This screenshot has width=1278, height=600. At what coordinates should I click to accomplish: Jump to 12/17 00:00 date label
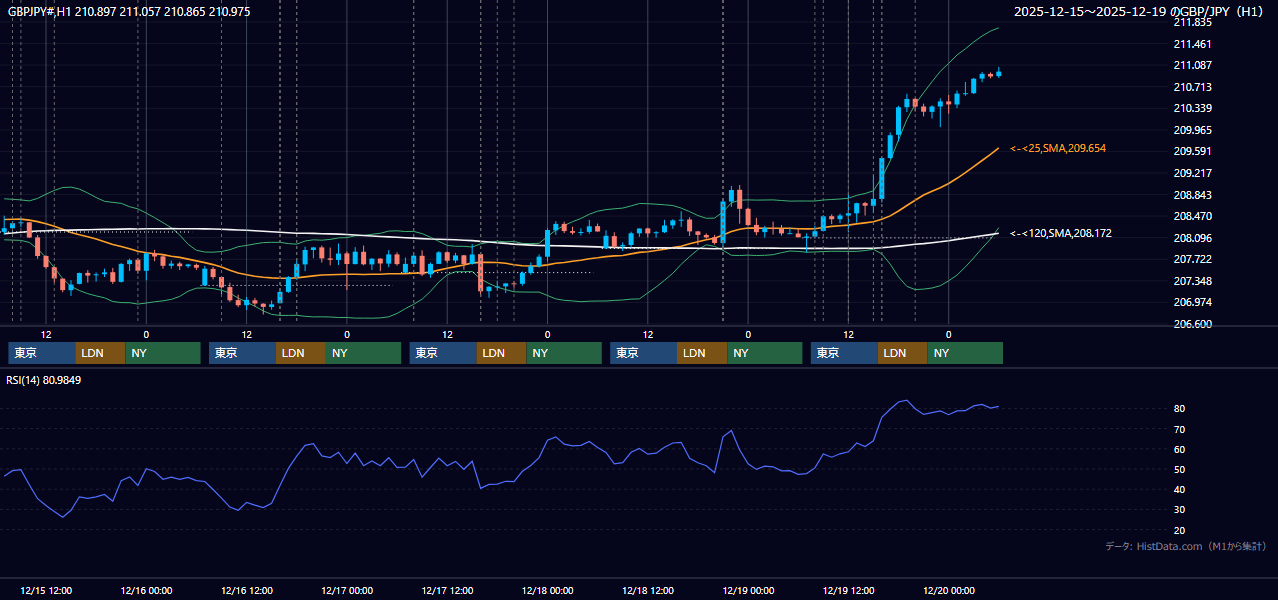click(x=347, y=591)
